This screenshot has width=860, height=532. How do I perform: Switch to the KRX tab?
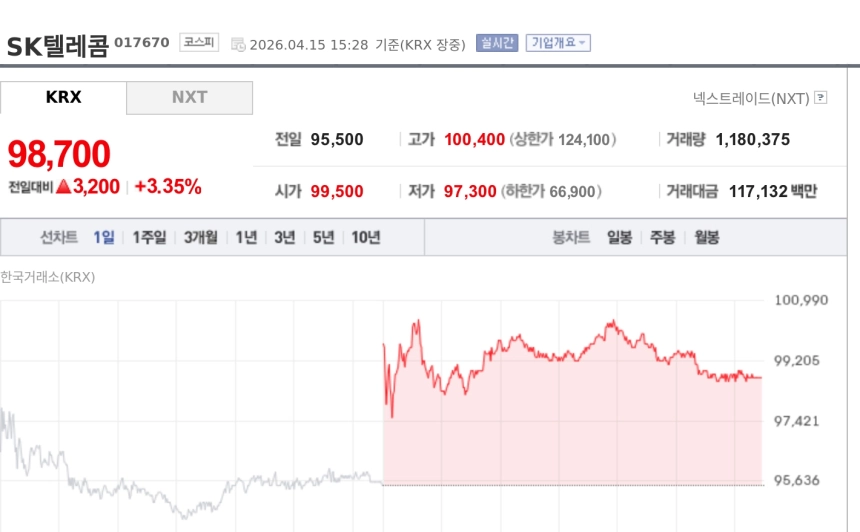tap(64, 98)
